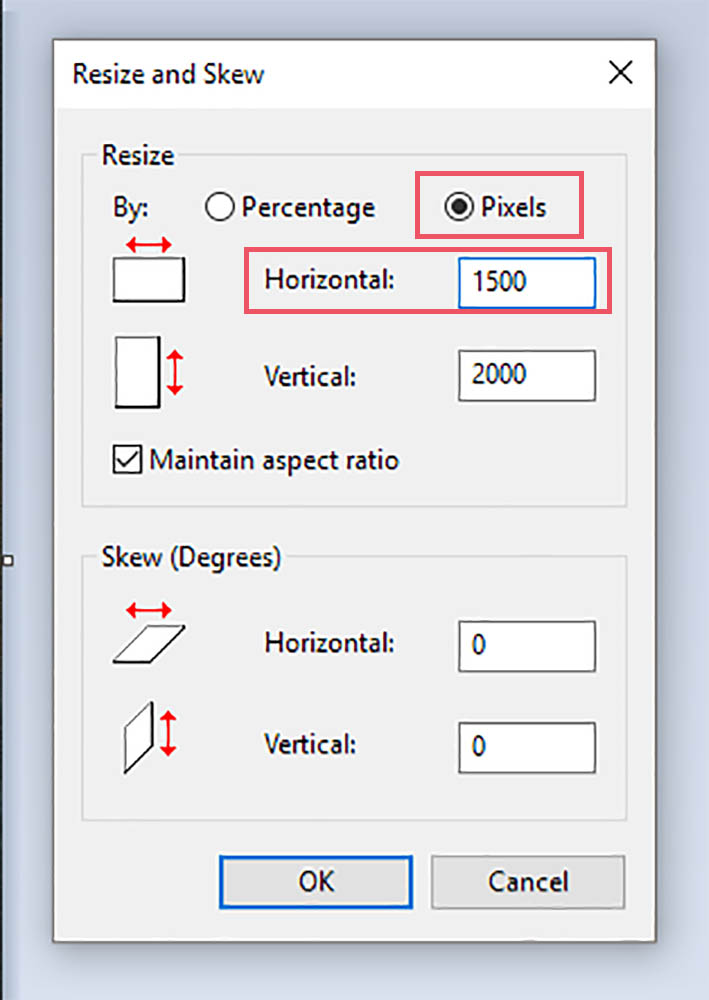
Task: Close the Resize and Skew dialog
Action: pyautogui.click(x=620, y=73)
